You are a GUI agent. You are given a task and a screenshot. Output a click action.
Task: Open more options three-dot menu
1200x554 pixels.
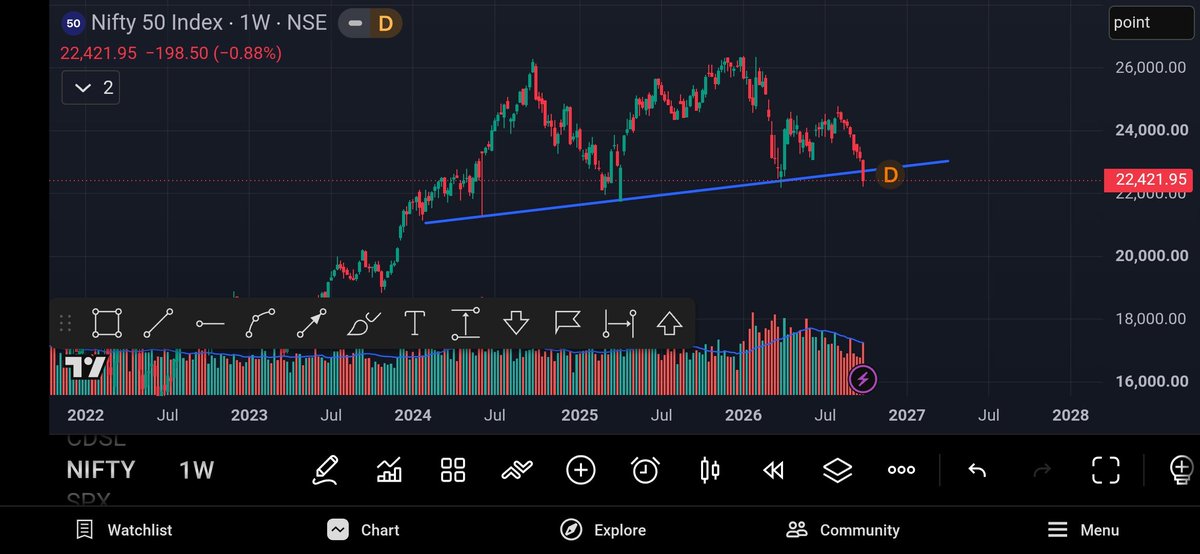pyautogui.click(x=901, y=470)
